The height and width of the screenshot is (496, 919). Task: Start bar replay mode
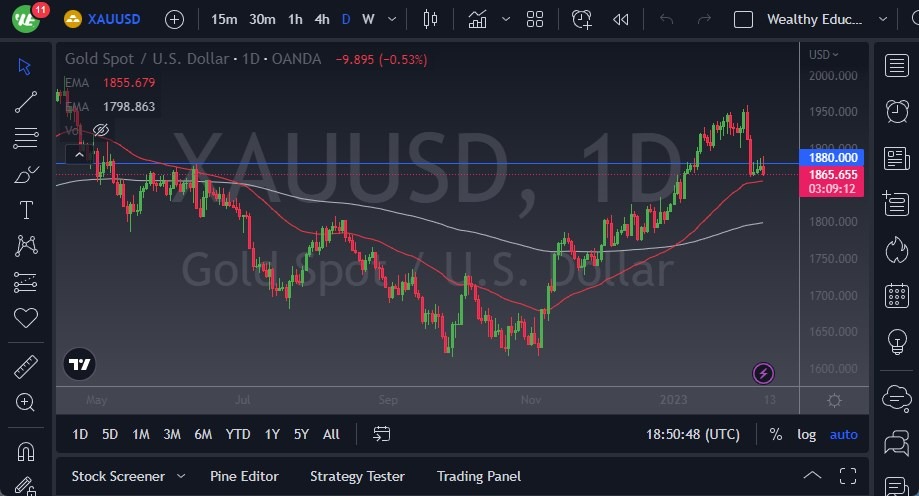621,19
